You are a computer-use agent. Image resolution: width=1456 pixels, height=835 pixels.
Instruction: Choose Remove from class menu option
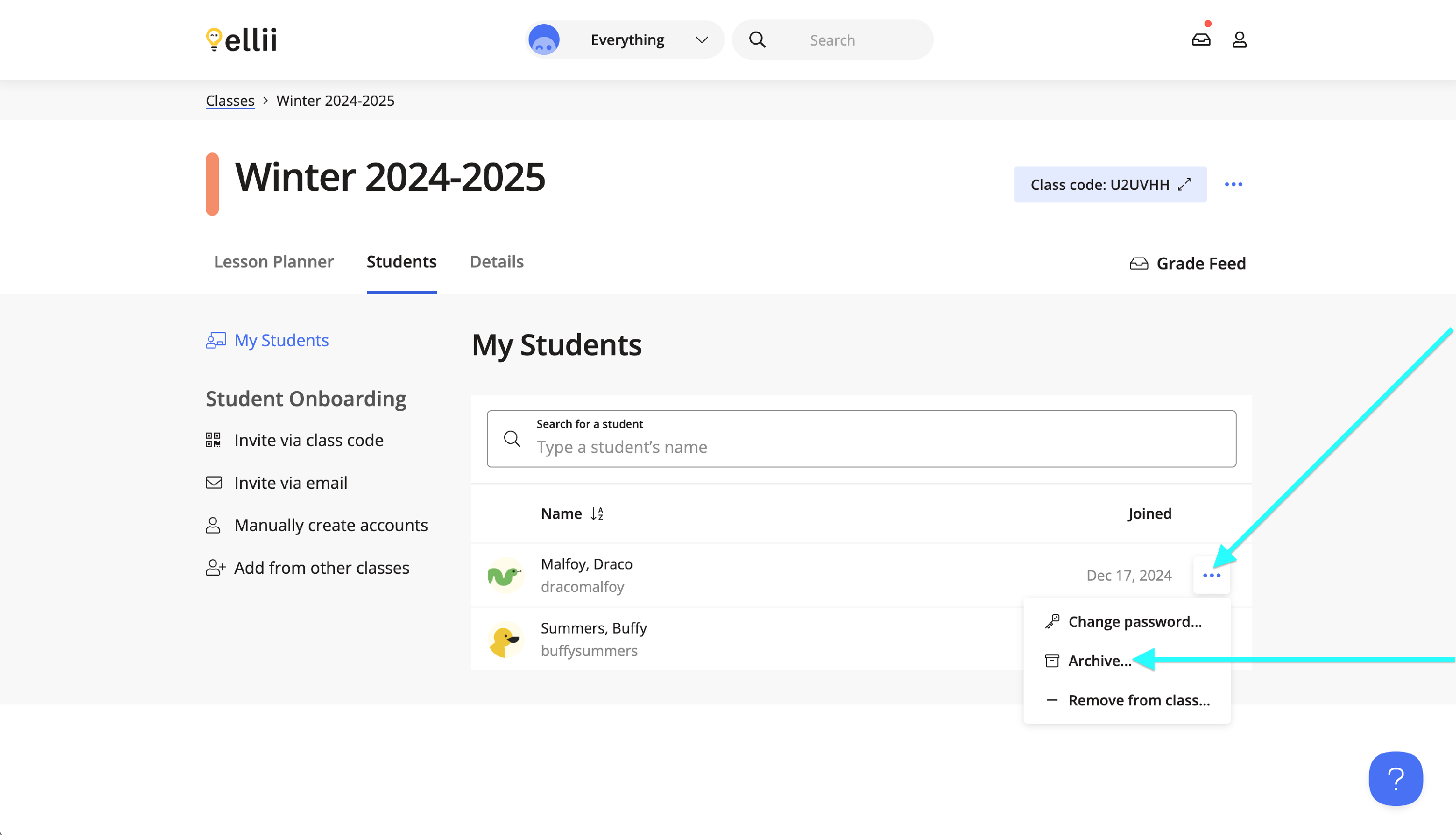coord(1139,700)
